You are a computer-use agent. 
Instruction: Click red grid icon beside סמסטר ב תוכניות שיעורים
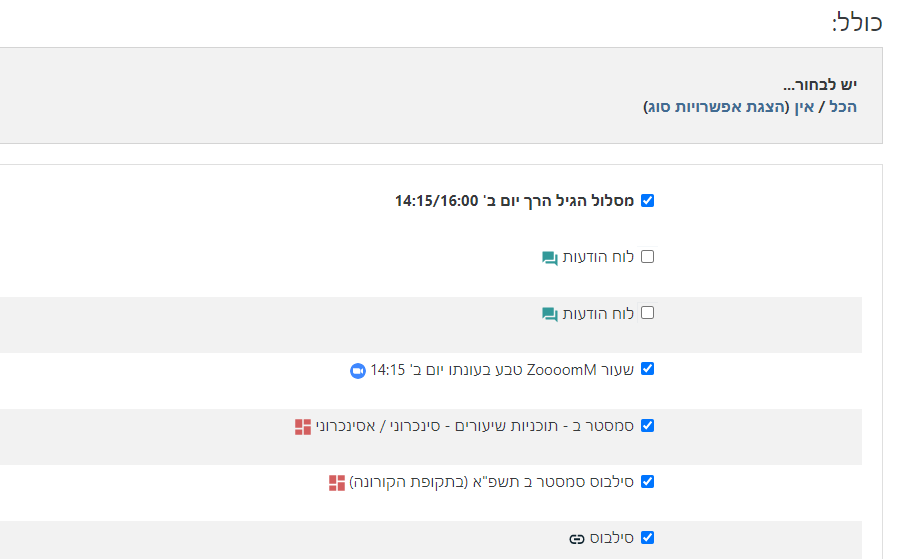point(303,427)
